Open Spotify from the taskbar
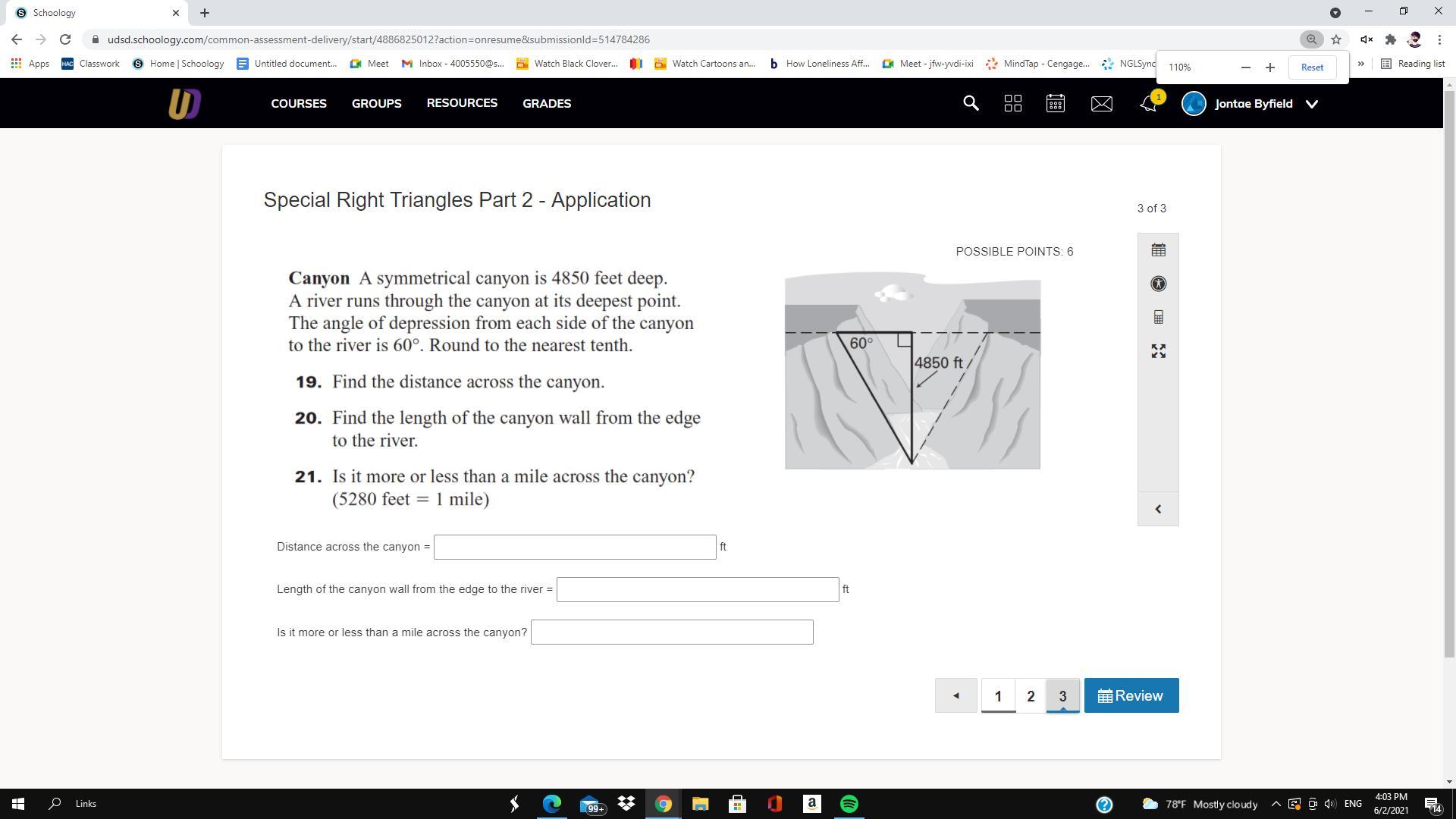 pos(849,804)
